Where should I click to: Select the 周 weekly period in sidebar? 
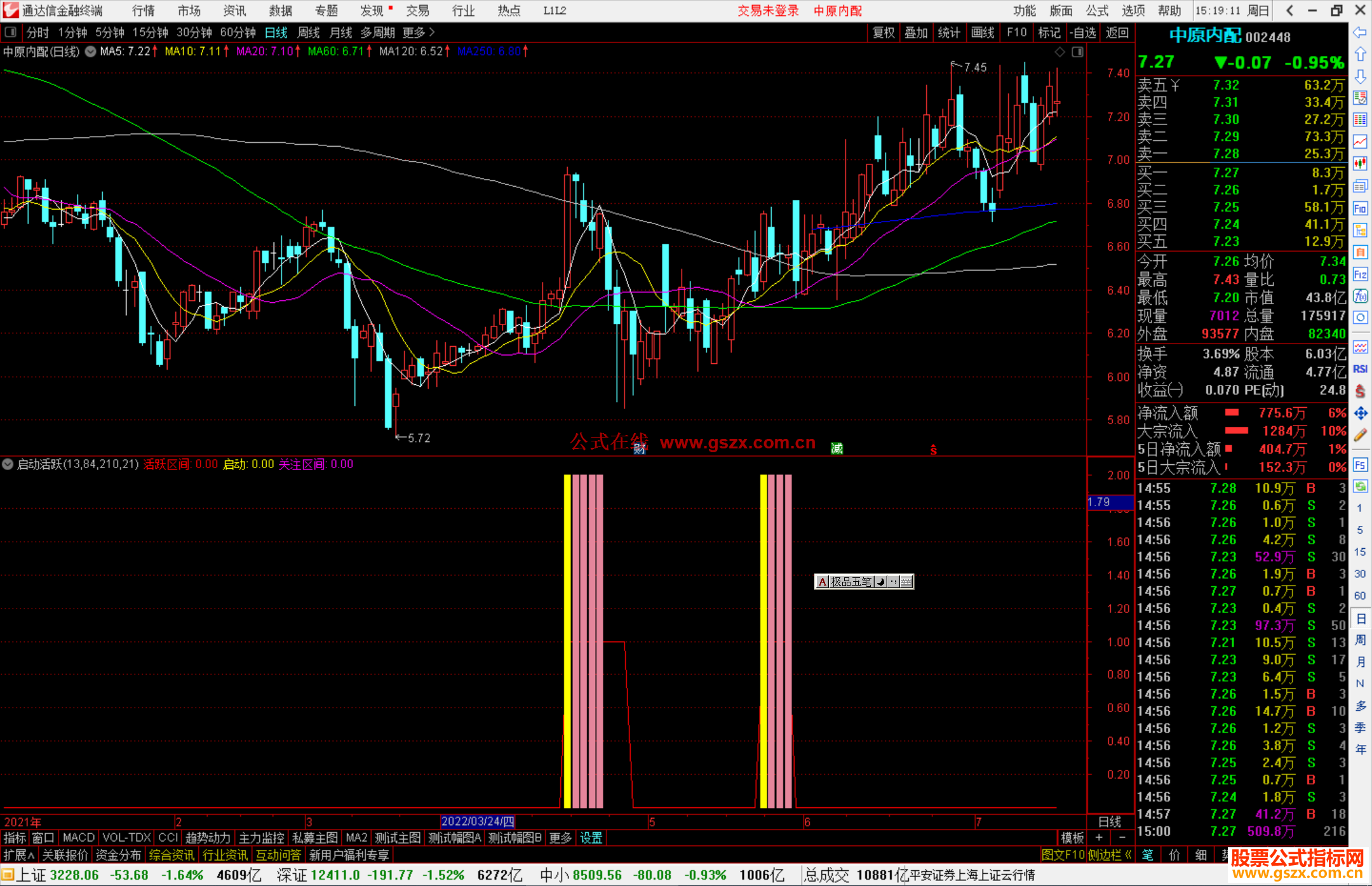coord(1360,640)
